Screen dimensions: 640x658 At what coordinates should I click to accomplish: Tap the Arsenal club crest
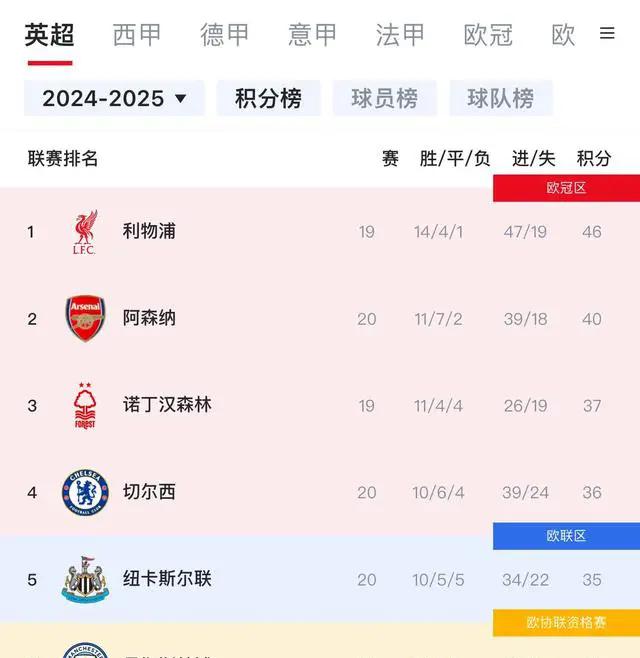(85, 319)
